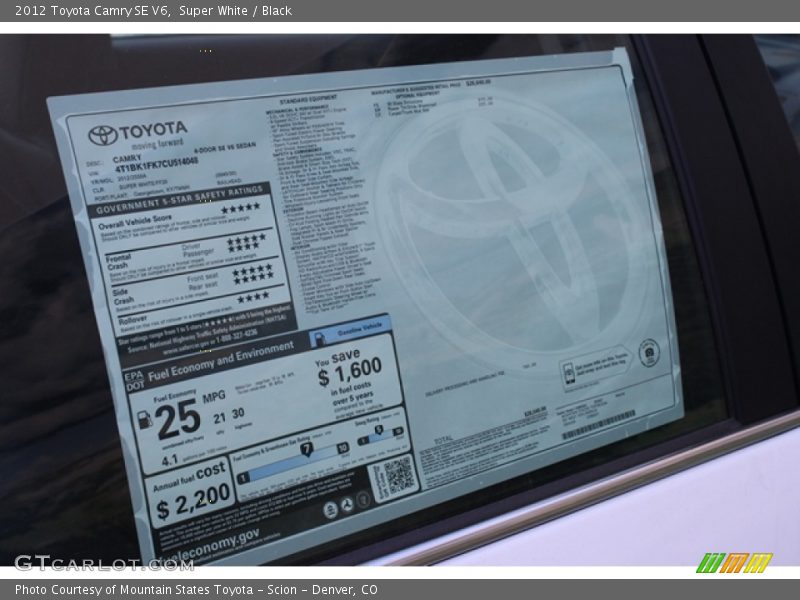Click the NHTSA phone number 1-888-327-4236
Viewport: 800px width, 600px height.
point(231,338)
